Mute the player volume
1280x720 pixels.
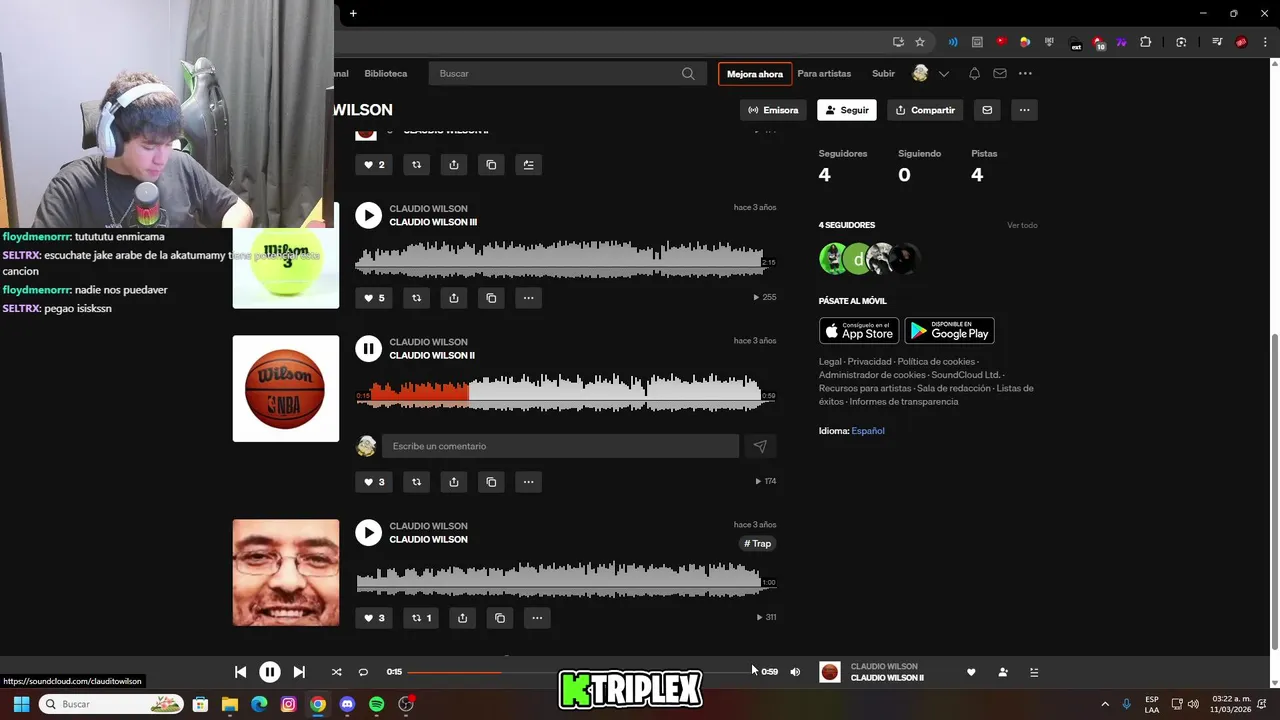point(795,672)
